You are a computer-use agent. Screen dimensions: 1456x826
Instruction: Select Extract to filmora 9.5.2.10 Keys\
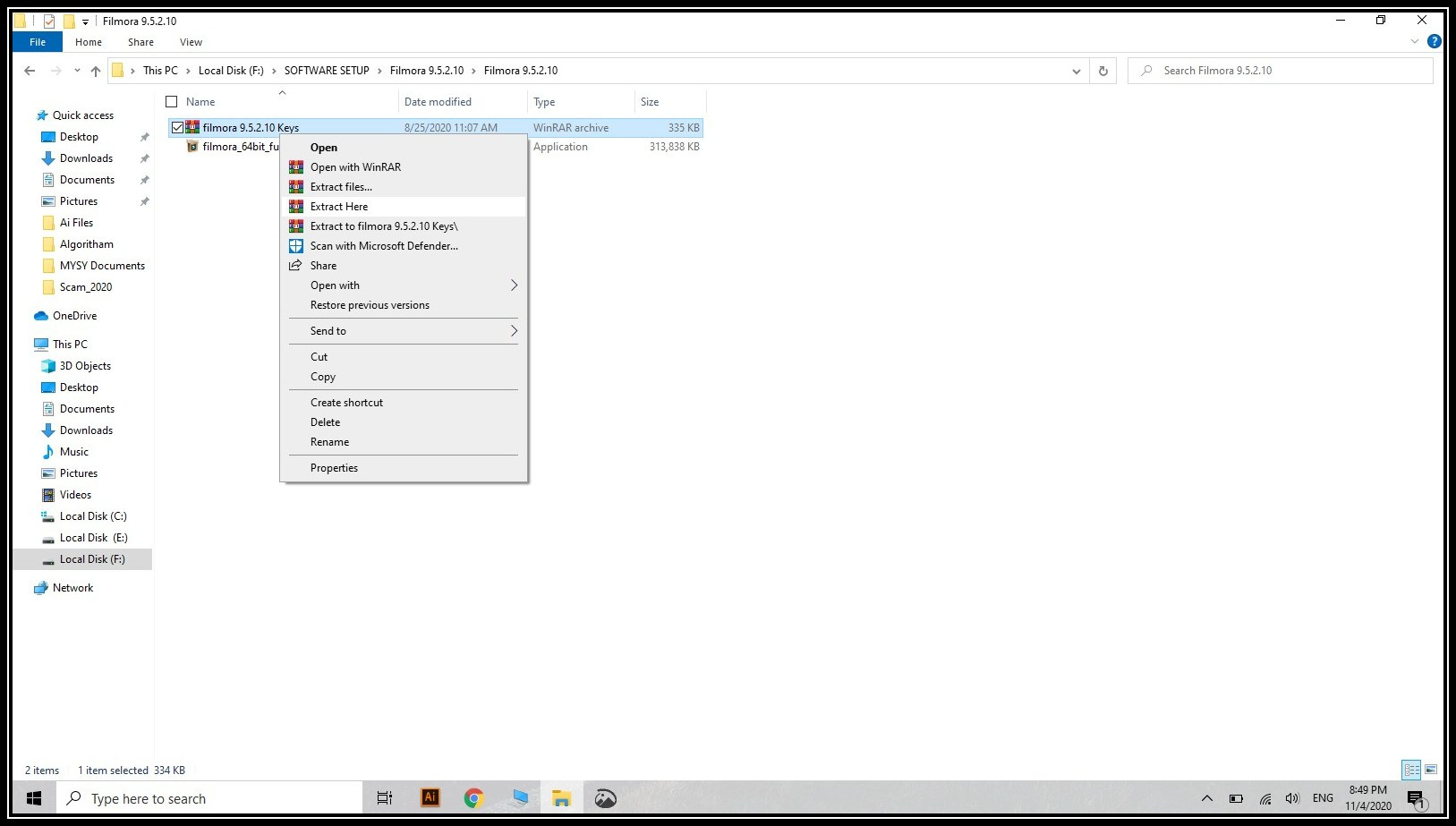pyautogui.click(x=404, y=226)
